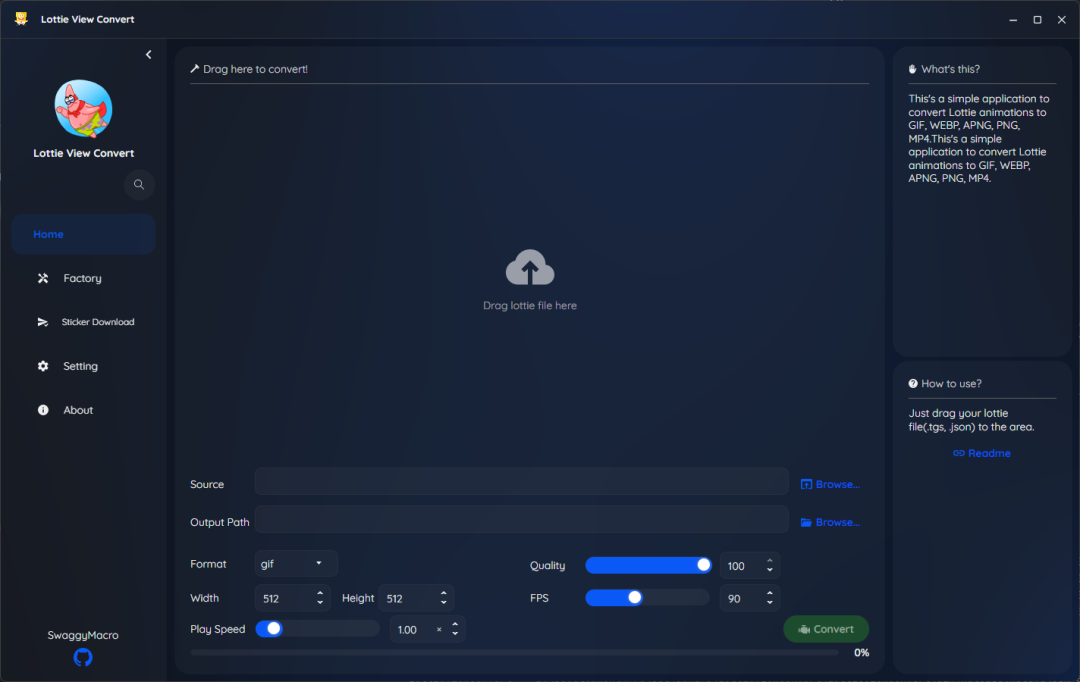Collapse the sidebar with the chevron arrow
This screenshot has width=1080, height=682.
pyautogui.click(x=148, y=54)
